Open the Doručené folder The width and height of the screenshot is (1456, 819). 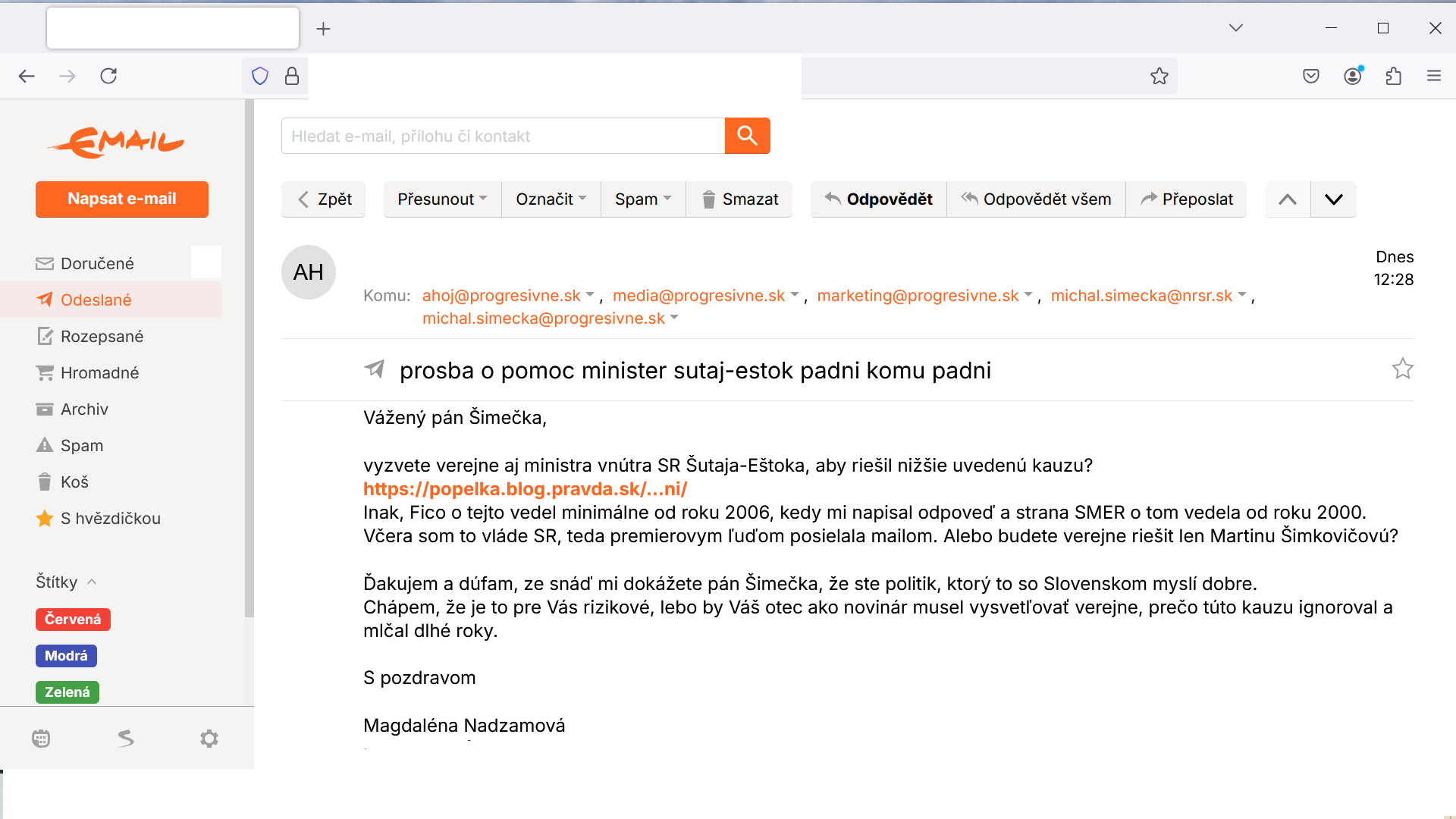(x=97, y=263)
